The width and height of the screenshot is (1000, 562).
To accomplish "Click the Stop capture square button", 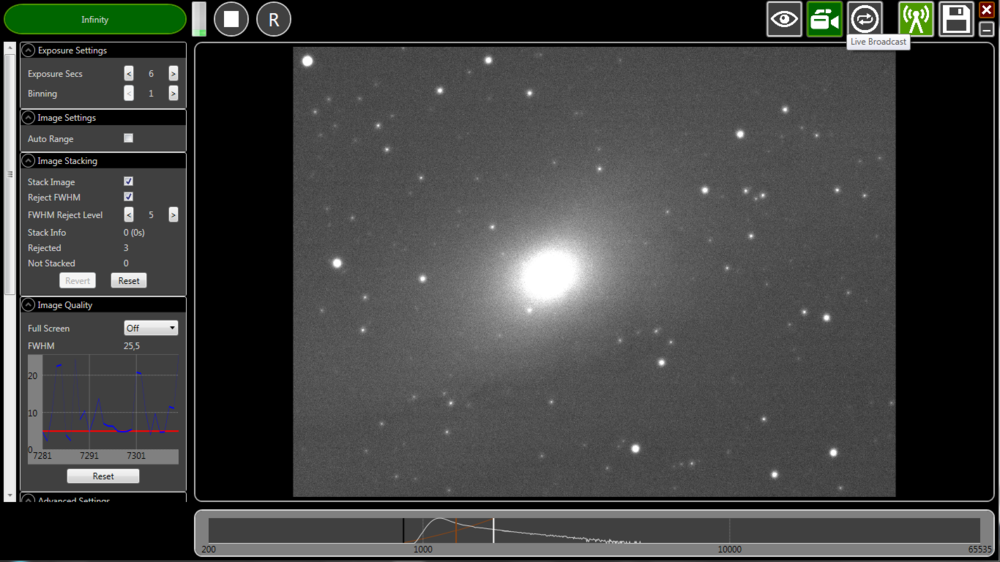I will (231, 19).
